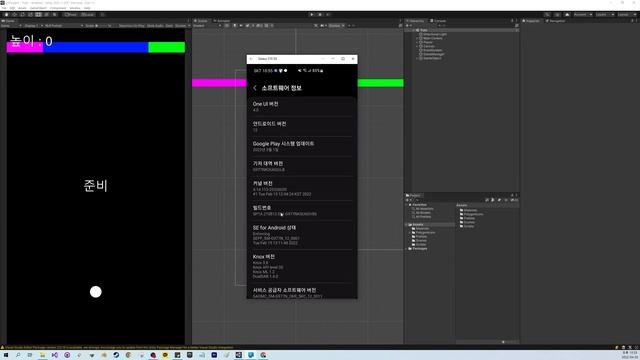Open the File menu
Image resolution: width=640 pixels, height=360 pixels.
pyautogui.click(x=4, y=8)
